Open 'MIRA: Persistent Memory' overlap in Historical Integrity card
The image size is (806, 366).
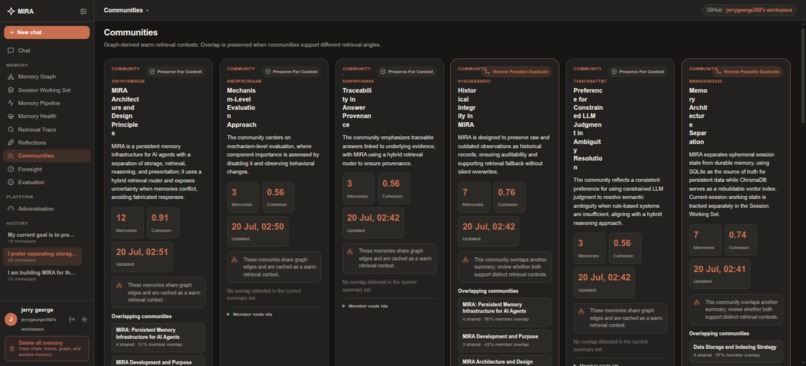coord(505,311)
